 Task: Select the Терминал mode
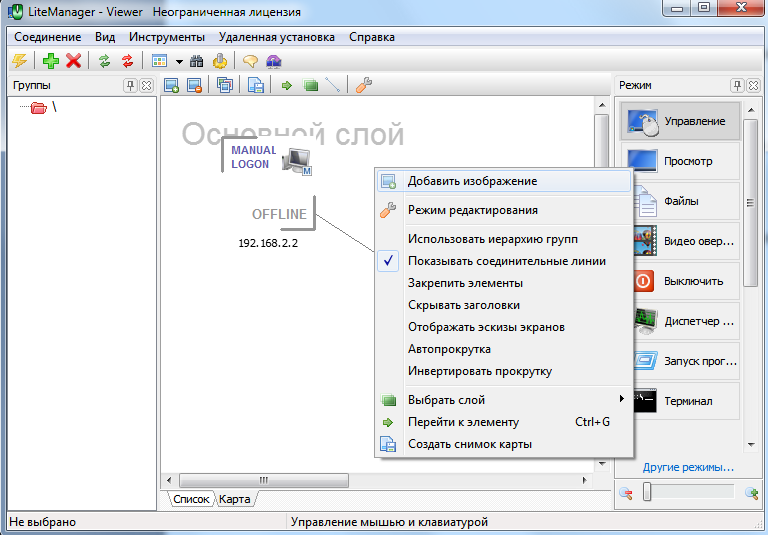[x=686, y=401]
